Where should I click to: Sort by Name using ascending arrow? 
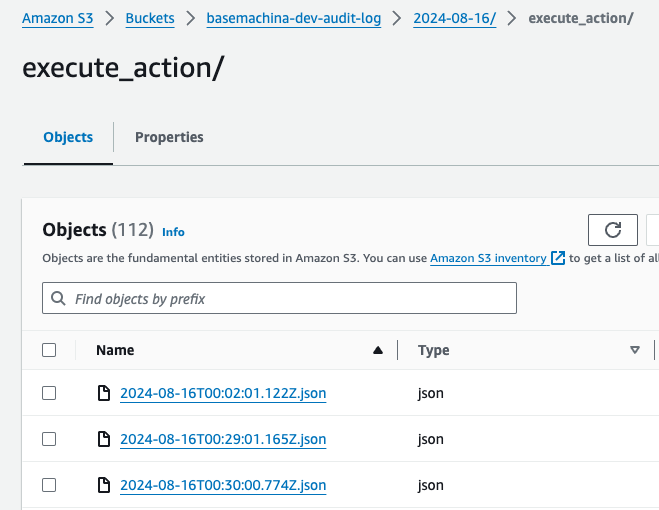[x=378, y=350]
